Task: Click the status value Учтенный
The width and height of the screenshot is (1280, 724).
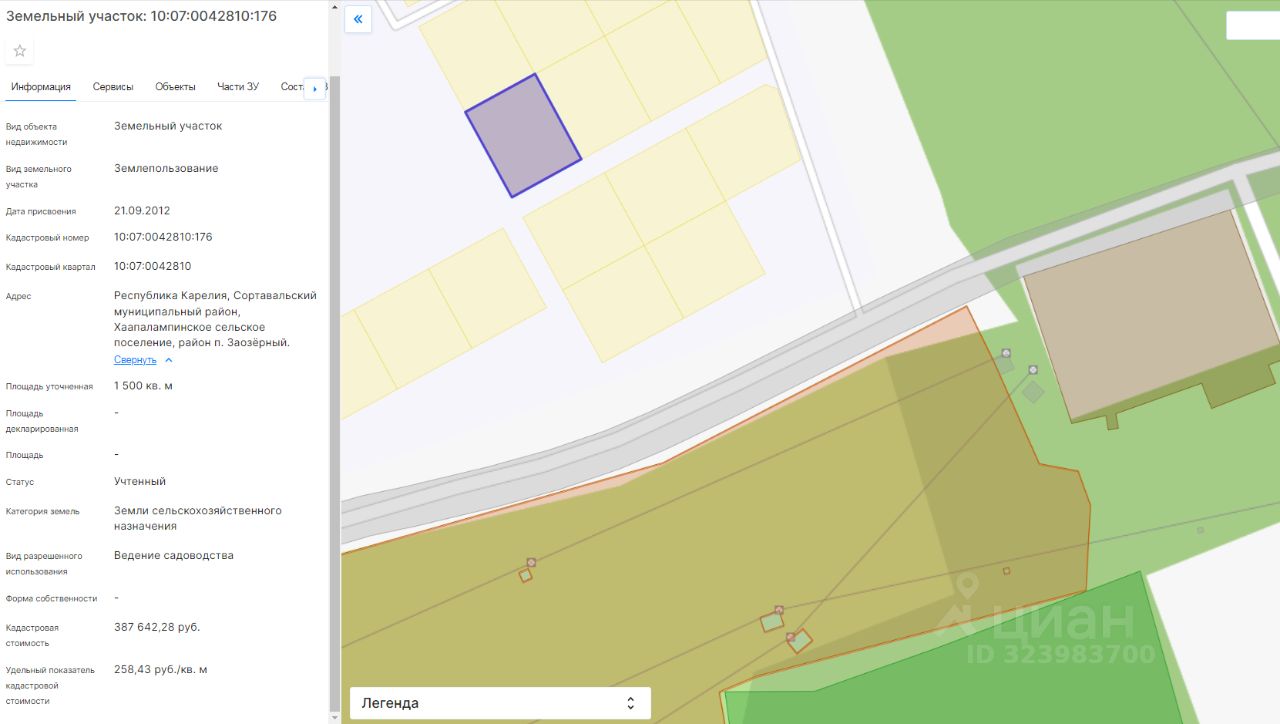Action: click(x=140, y=481)
